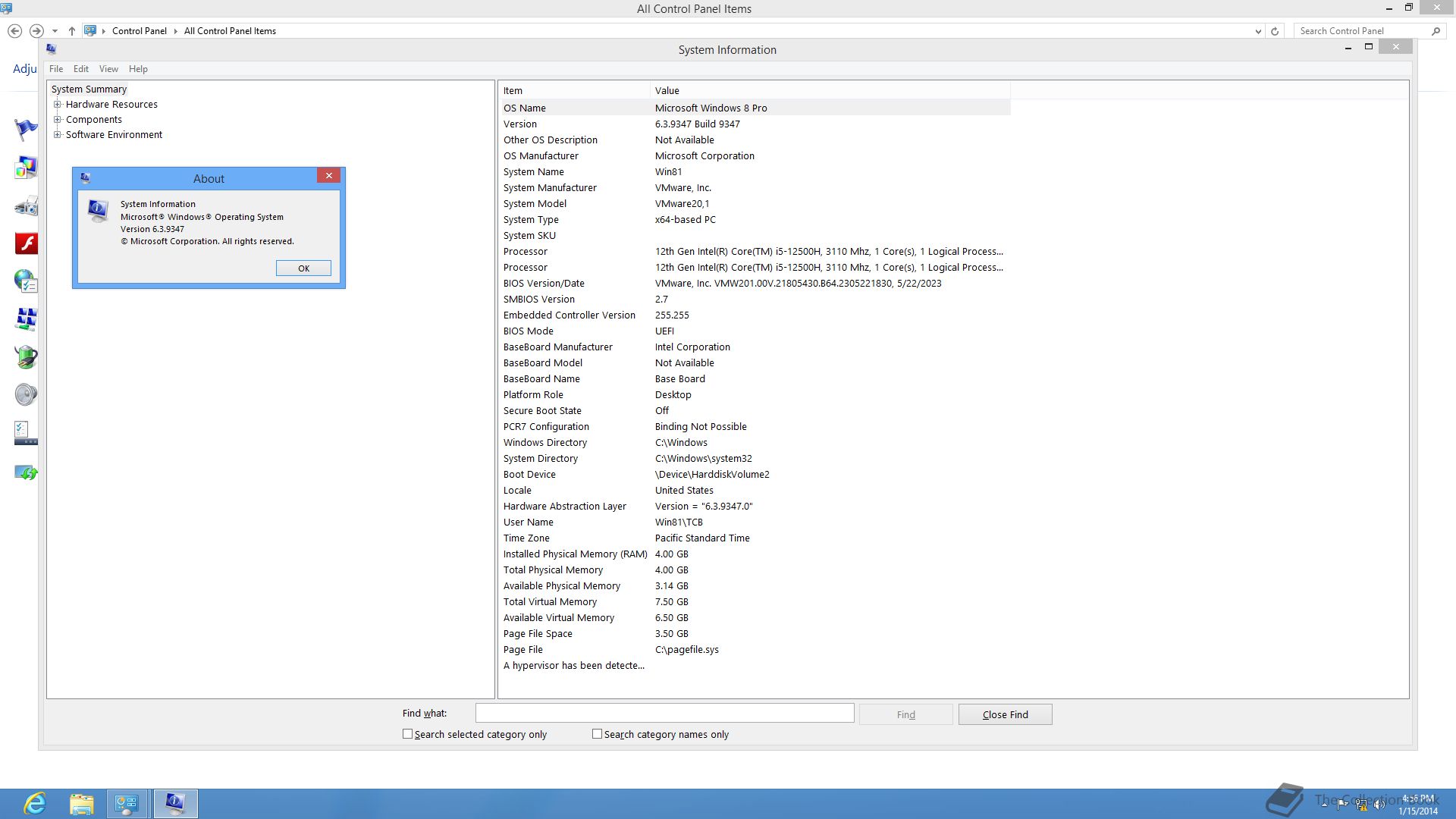Image resolution: width=1456 pixels, height=819 pixels.
Task: Launch Internet Explorer from the taskbar
Action: point(35,804)
